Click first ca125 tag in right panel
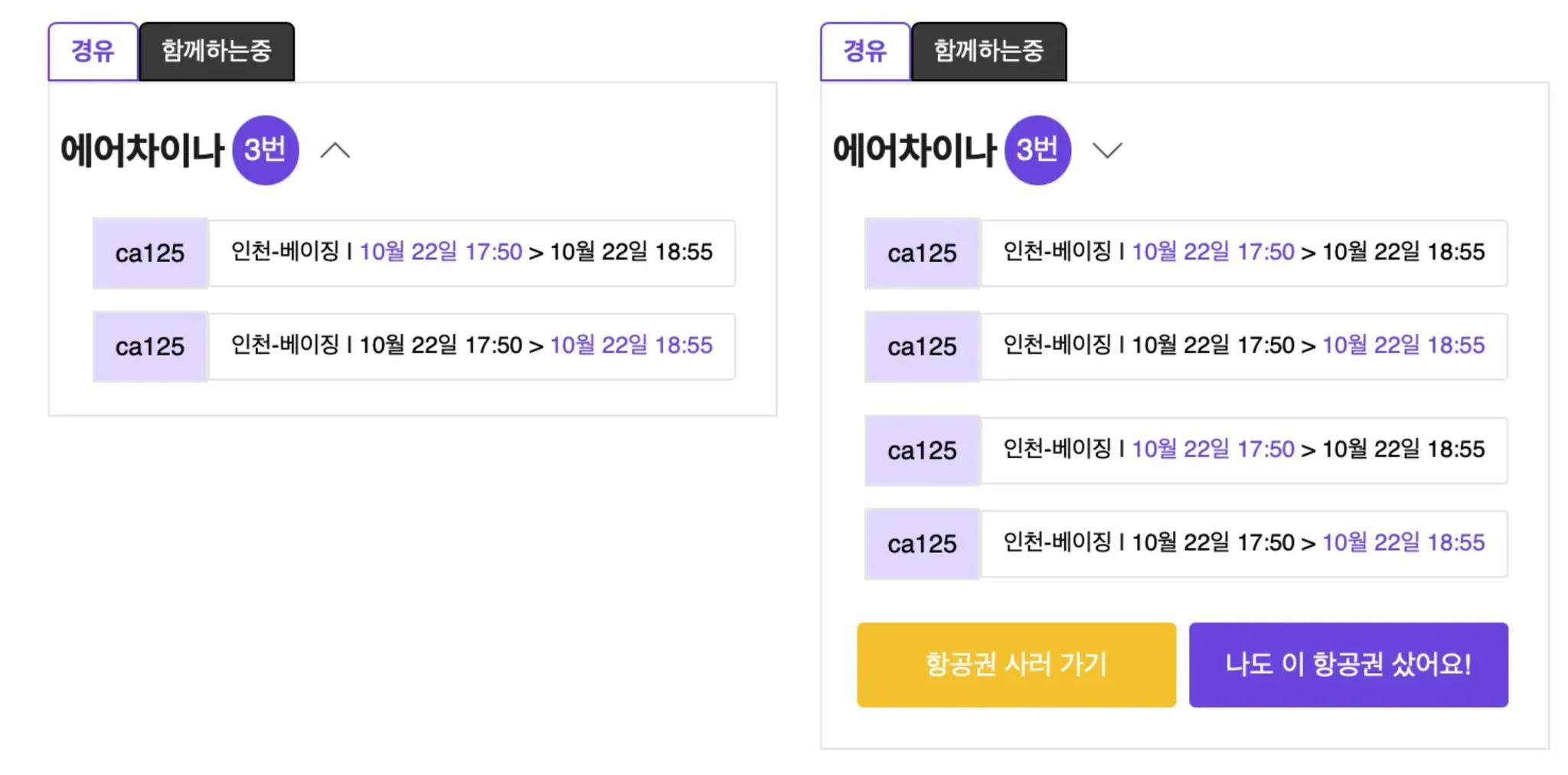Viewport: 1568px width, 775px height. pos(922,253)
